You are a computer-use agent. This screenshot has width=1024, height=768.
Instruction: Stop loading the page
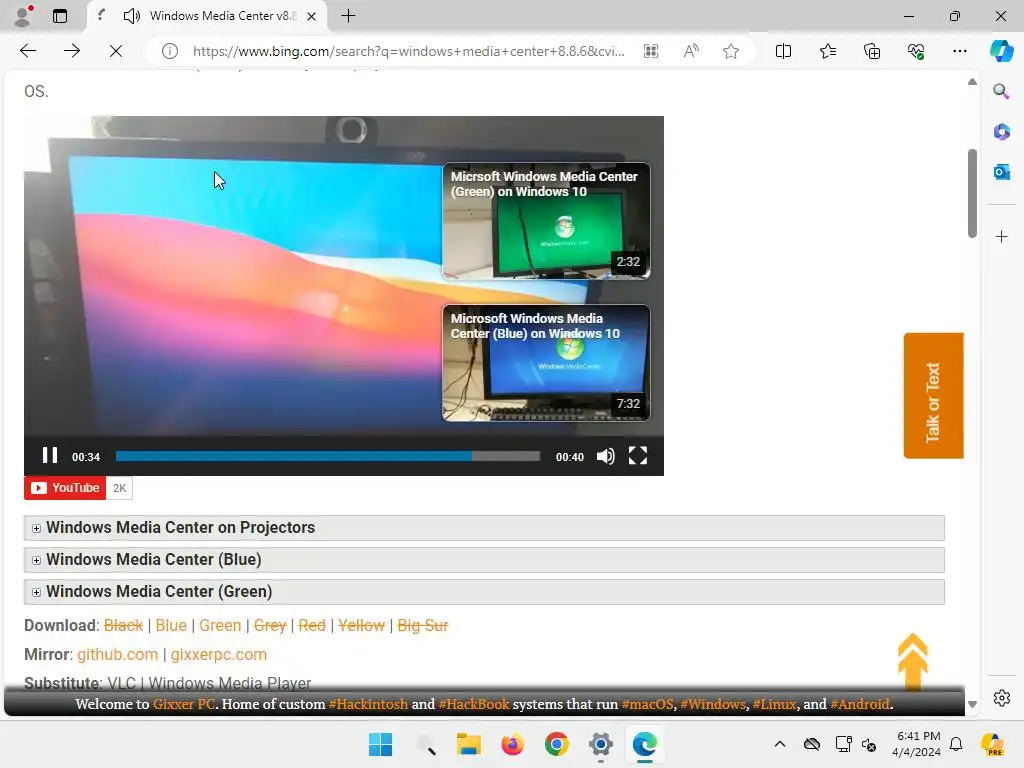(x=116, y=51)
